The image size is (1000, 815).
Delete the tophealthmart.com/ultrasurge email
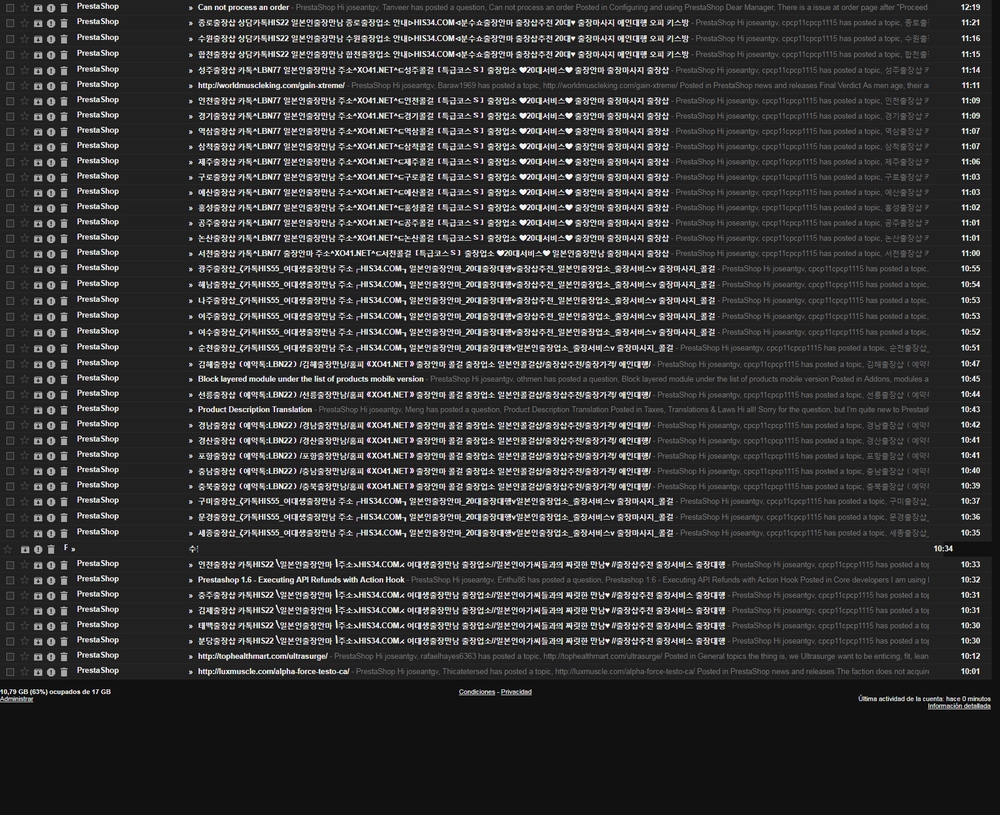[x=64, y=657]
